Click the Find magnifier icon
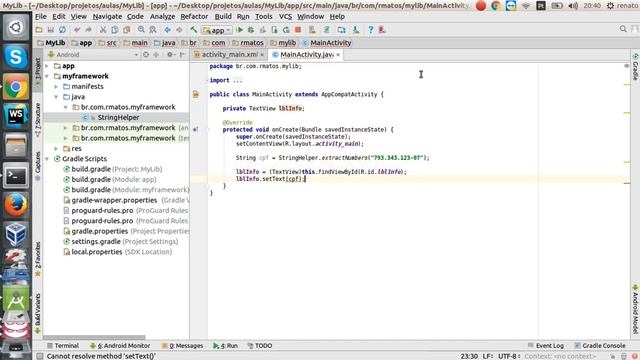Screen dimensions: 640x360 tap(141, 30)
